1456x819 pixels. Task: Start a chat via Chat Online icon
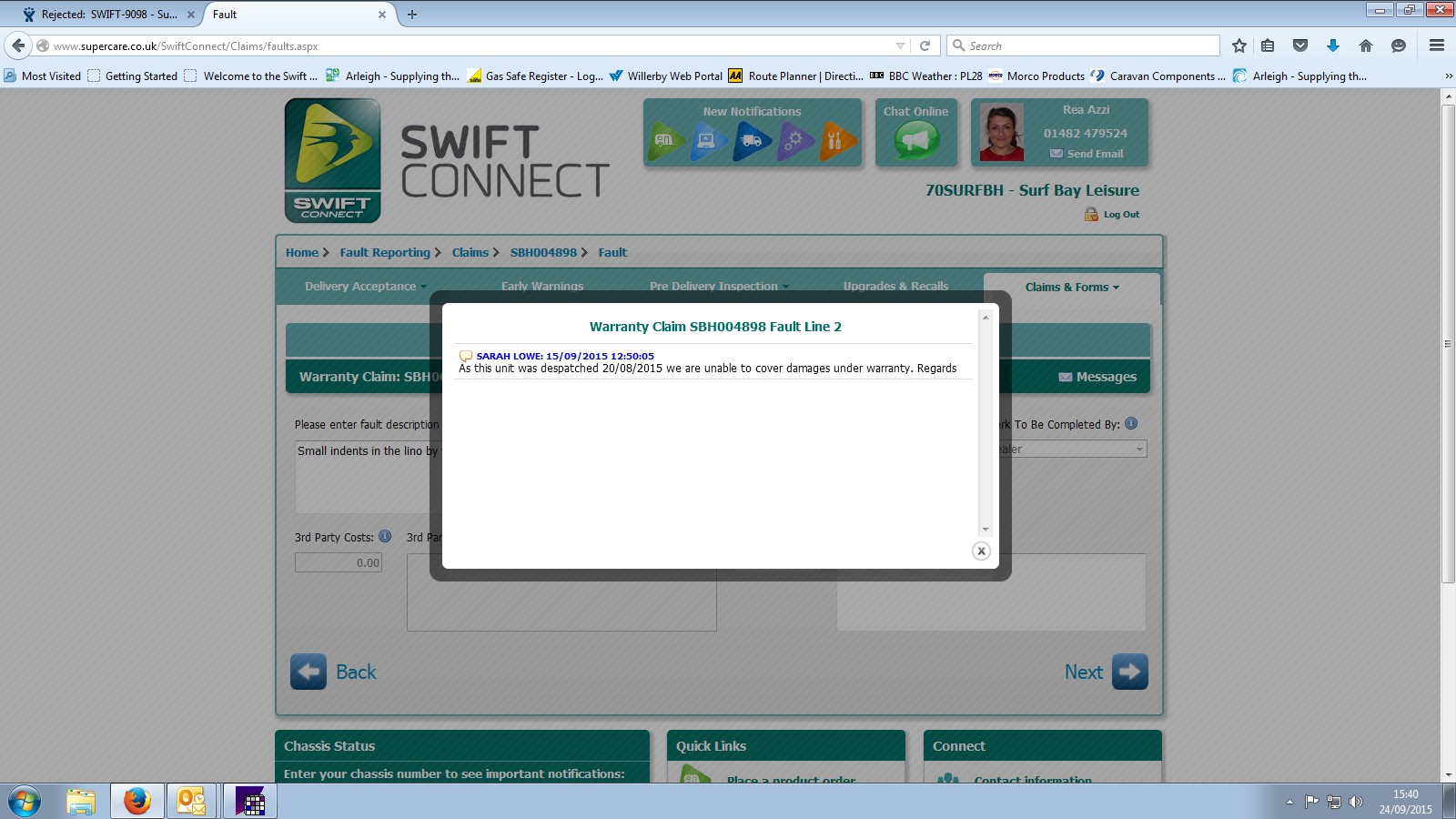pyautogui.click(x=915, y=139)
